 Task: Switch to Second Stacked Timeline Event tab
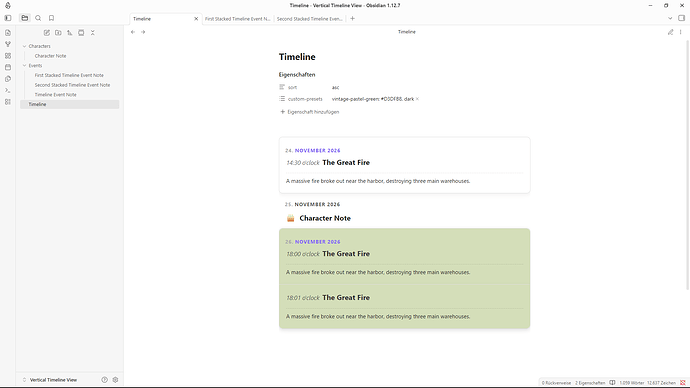click(x=309, y=18)
